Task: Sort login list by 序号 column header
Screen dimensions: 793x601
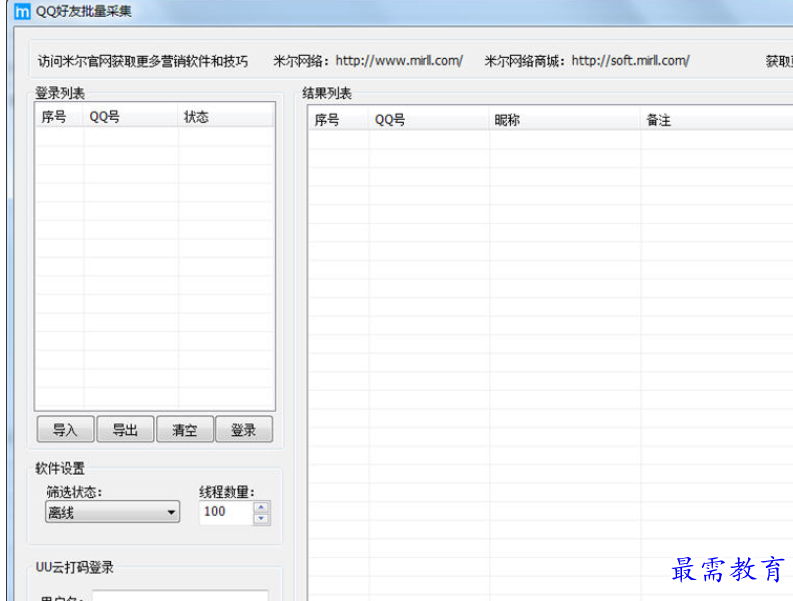Action: 59,116
